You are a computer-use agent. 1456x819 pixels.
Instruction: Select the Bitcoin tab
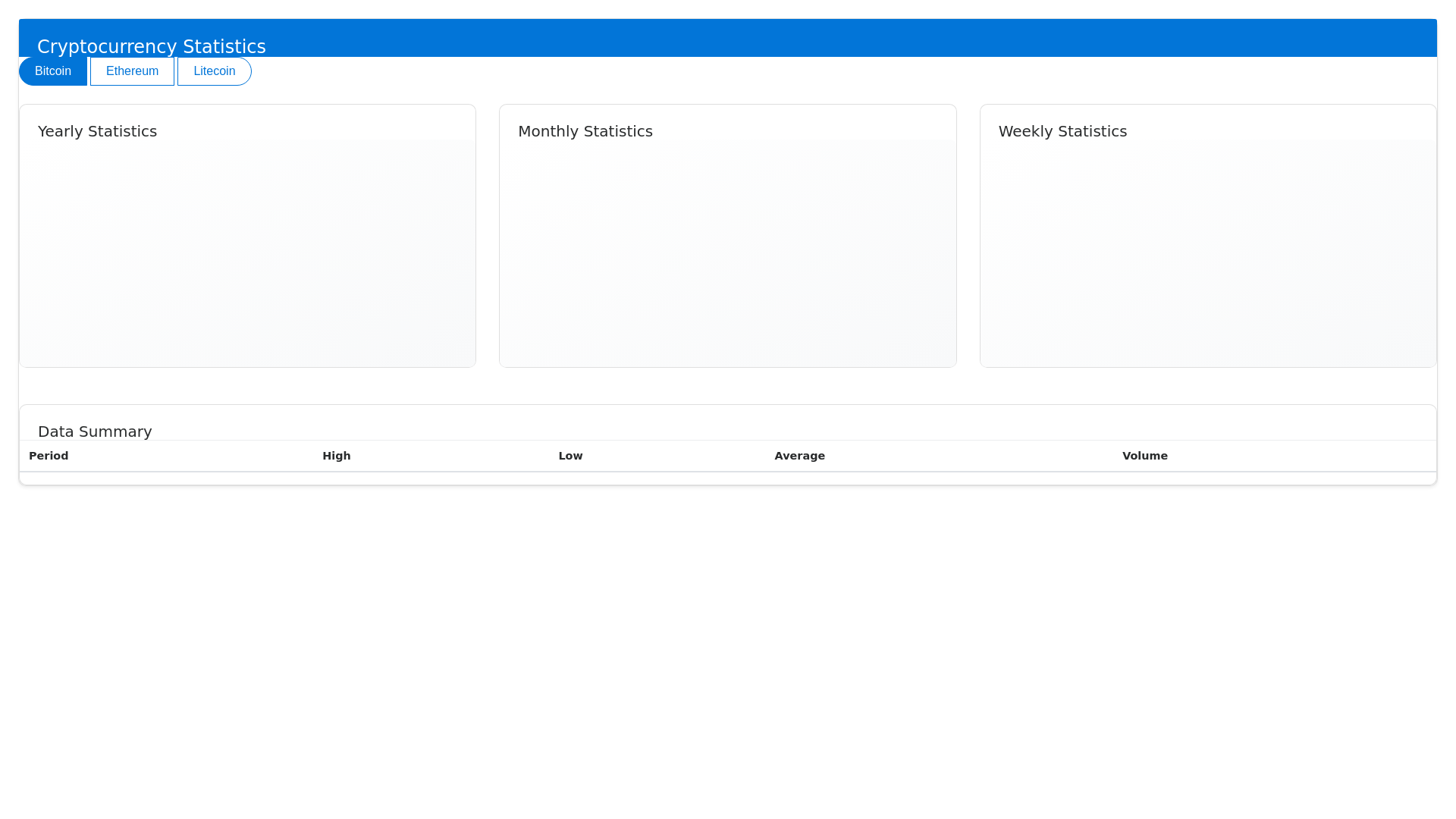tap(52, 71)
